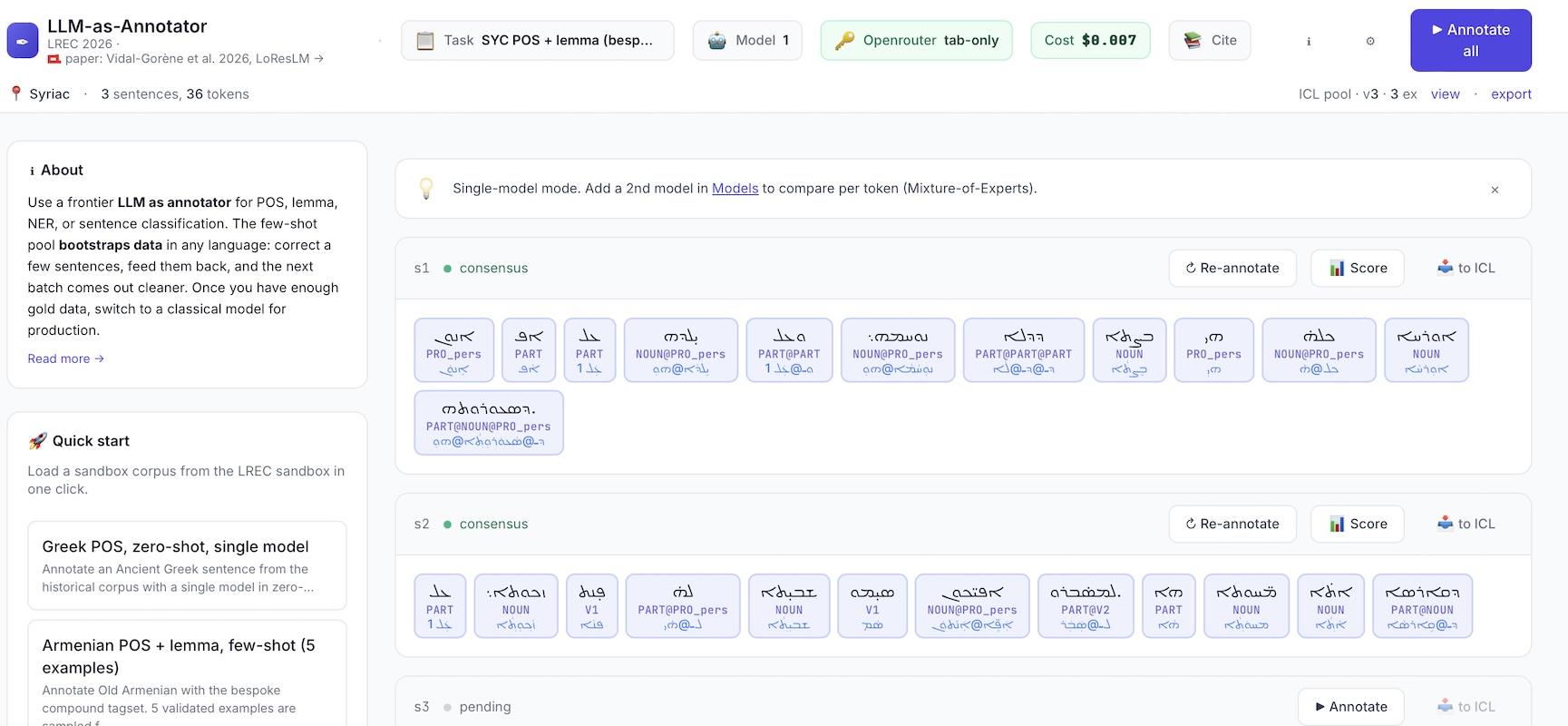Click the Annotate all button
The height and width of the screenshot is (726, 1568).
pos(1471,41)
